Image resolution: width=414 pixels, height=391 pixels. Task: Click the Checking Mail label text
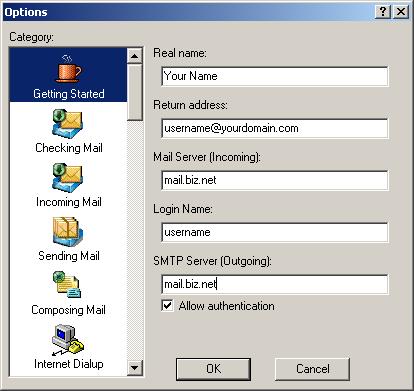pos(69,148)
